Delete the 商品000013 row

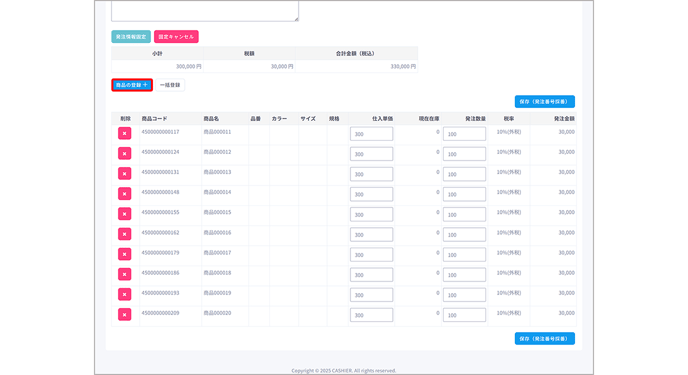125,174
